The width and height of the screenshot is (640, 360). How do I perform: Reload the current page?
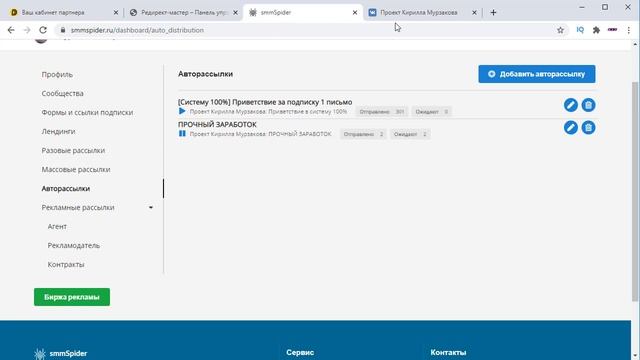tap(43, 30)
